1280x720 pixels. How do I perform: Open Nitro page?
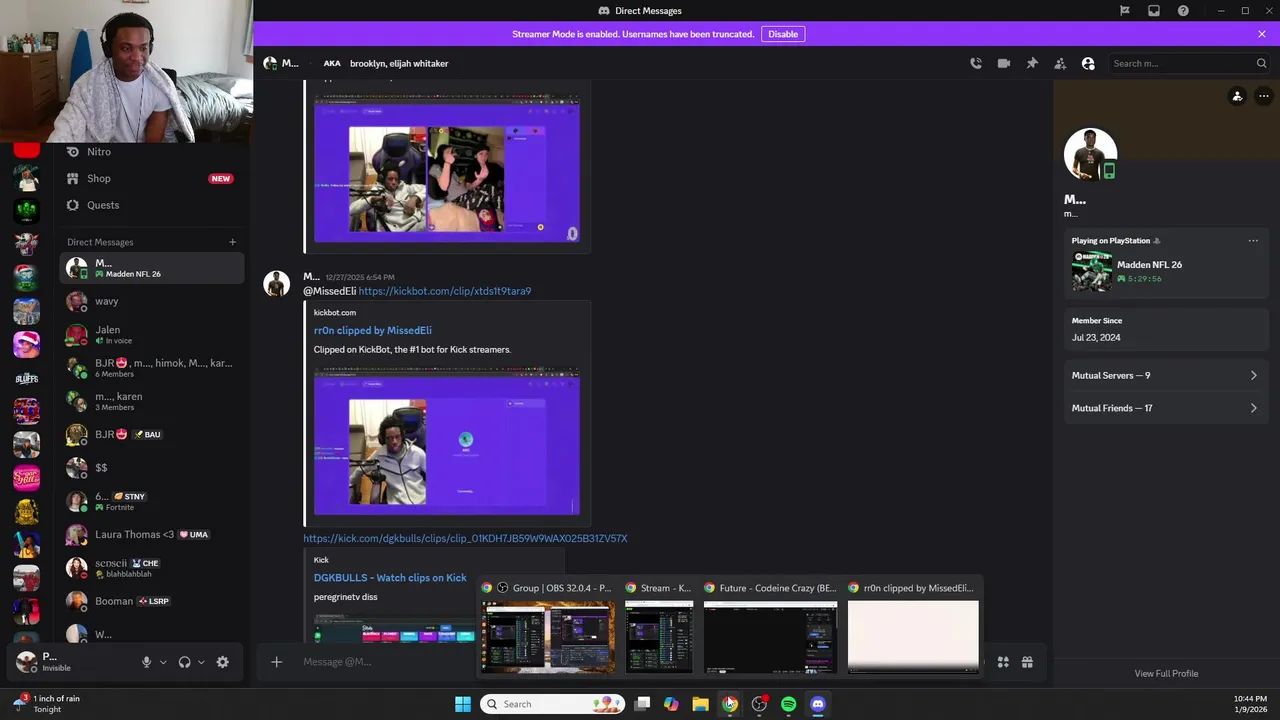(x=152, y=152)
